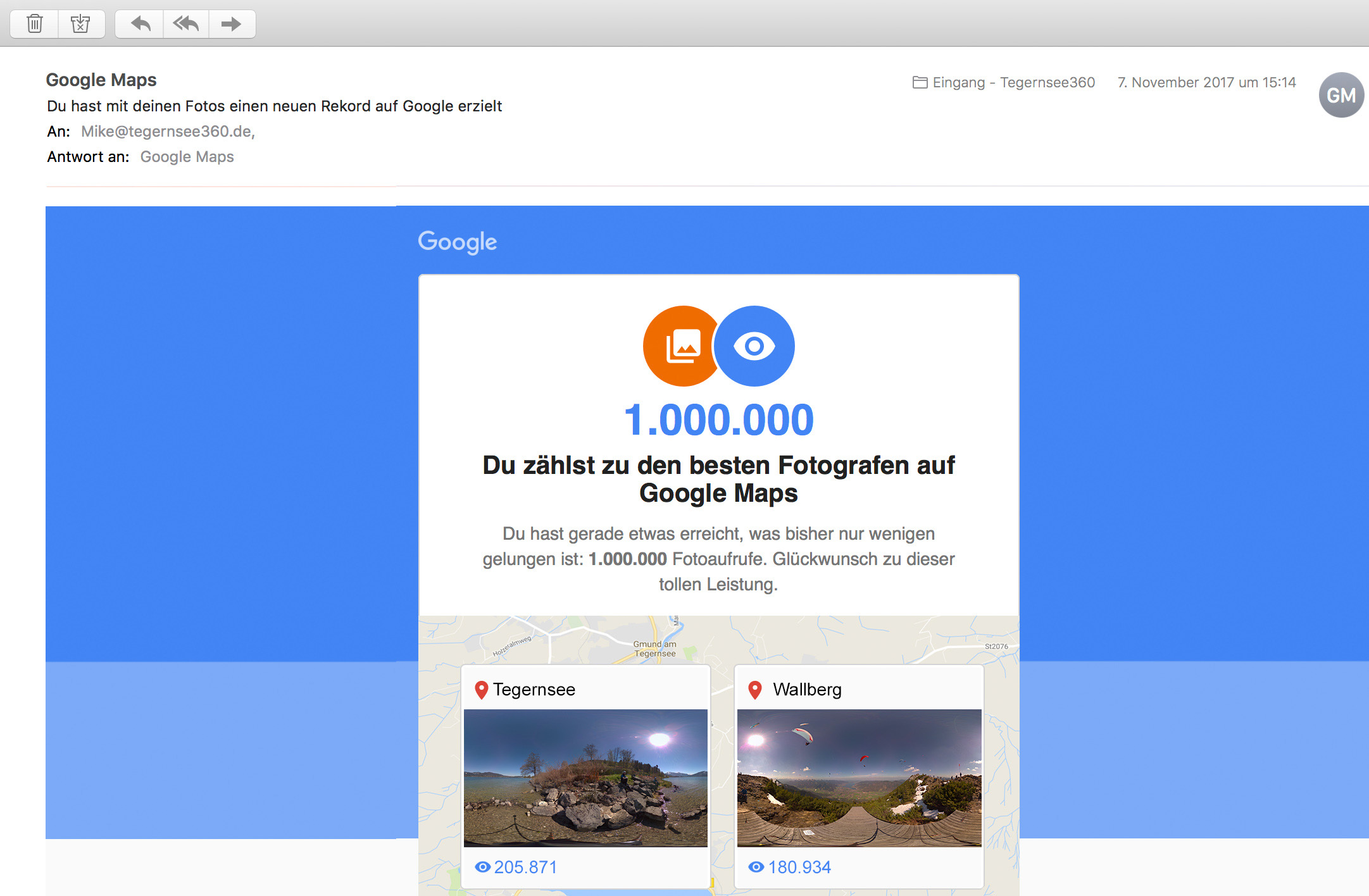
Task: Reply with the single arrow button
Action: 140,24
